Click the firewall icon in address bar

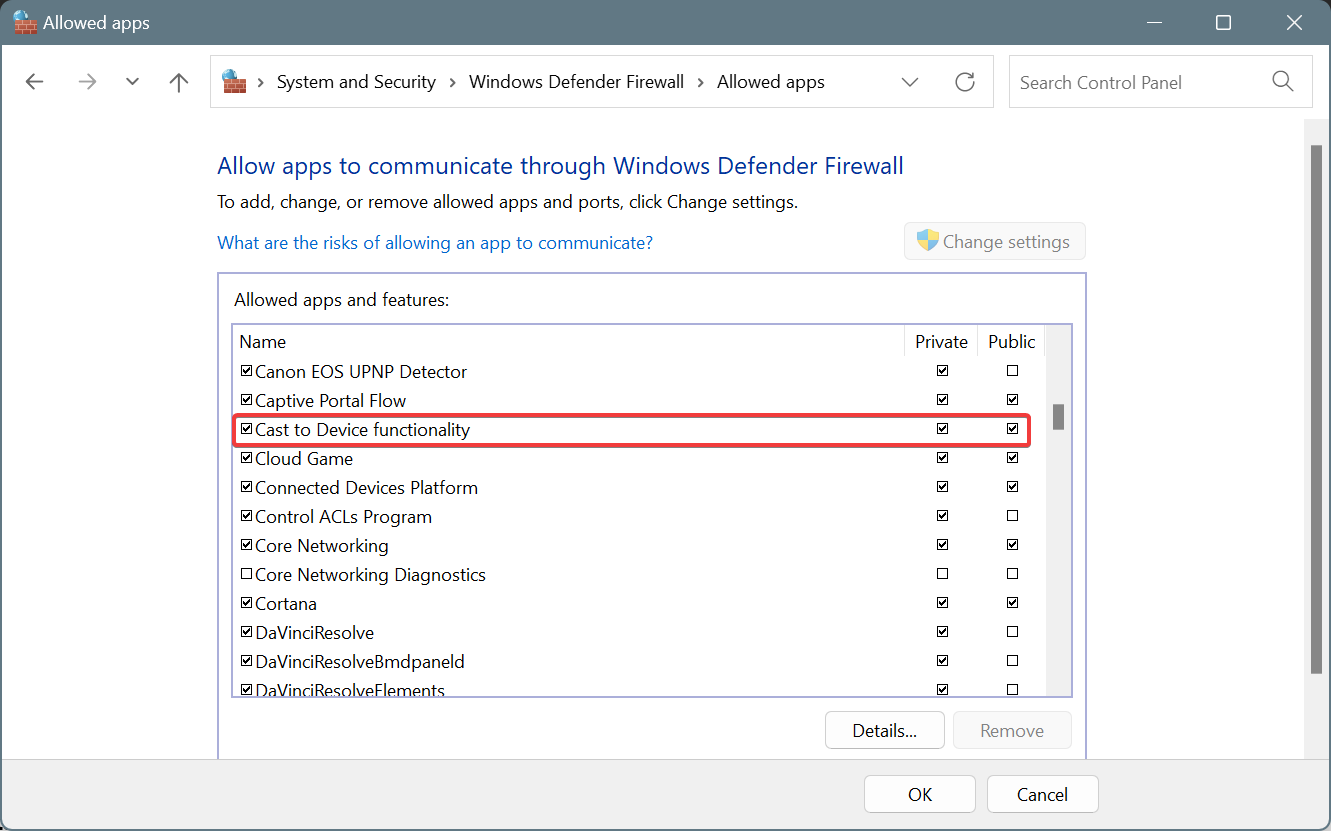coord(234,82)
